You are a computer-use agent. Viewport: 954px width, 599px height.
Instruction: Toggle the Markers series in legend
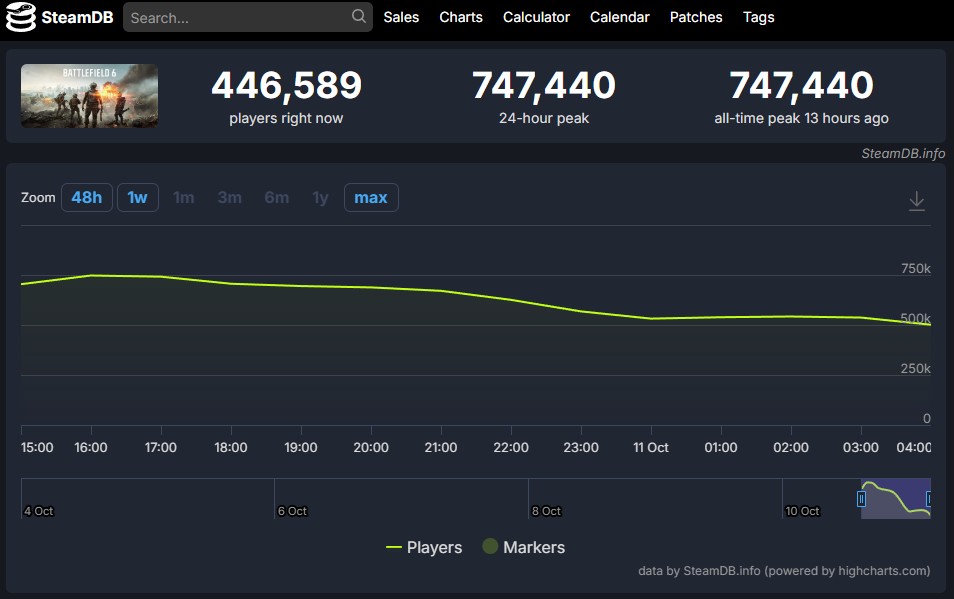[524, 547]
